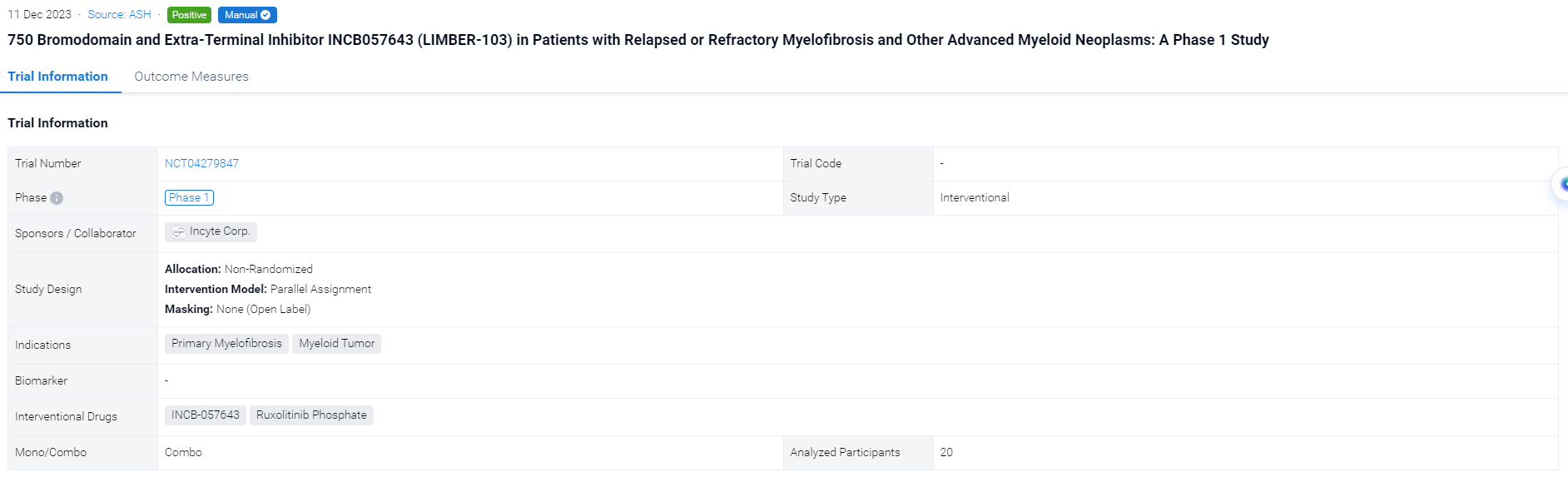Click the trial title heading
The width and height of the screenshot is (1568, 477).
[x=638, y=40]
